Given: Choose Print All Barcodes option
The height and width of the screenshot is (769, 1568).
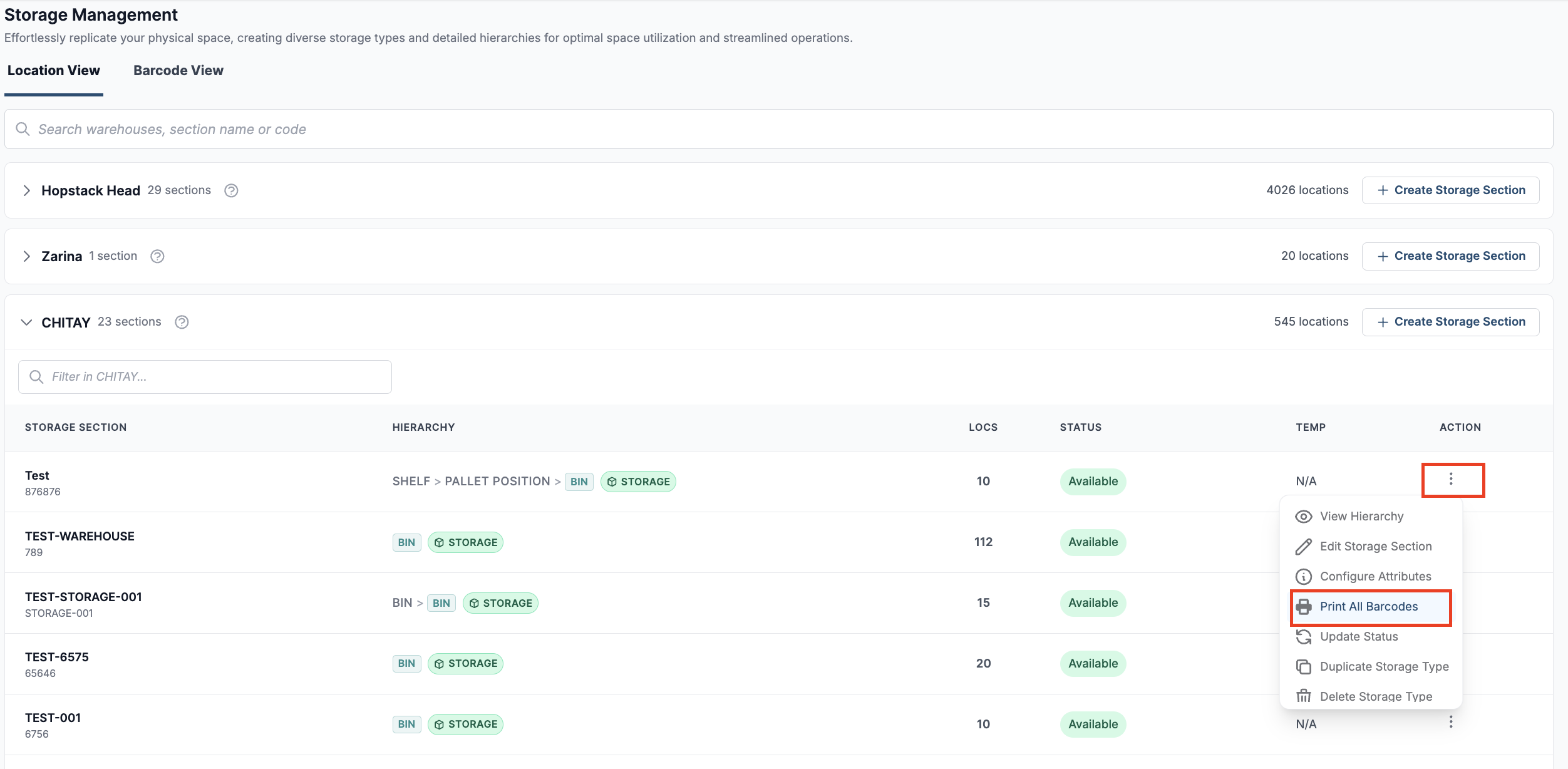Looking at the screenshot, I should click(x=1371, y=606).
